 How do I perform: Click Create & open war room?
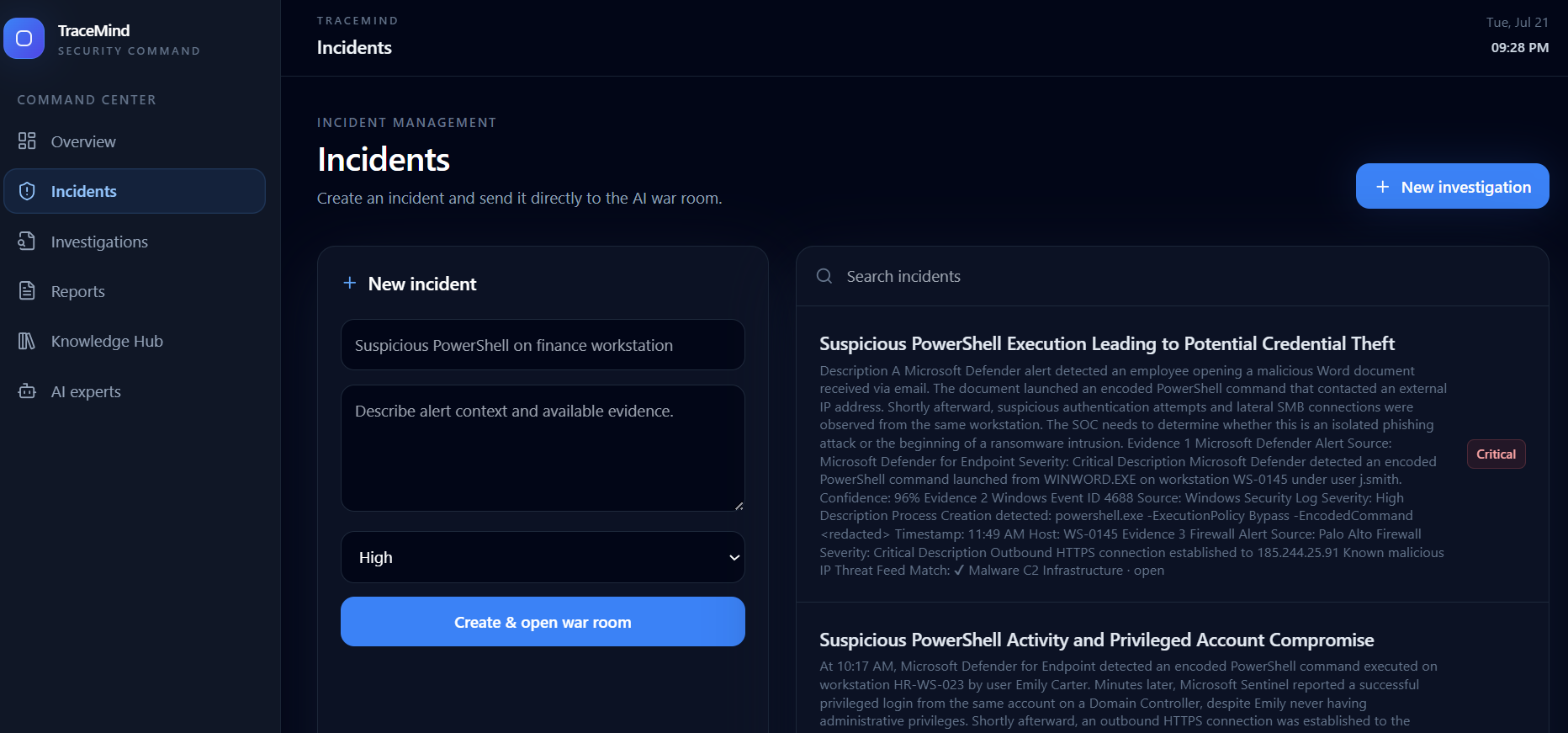543,622
